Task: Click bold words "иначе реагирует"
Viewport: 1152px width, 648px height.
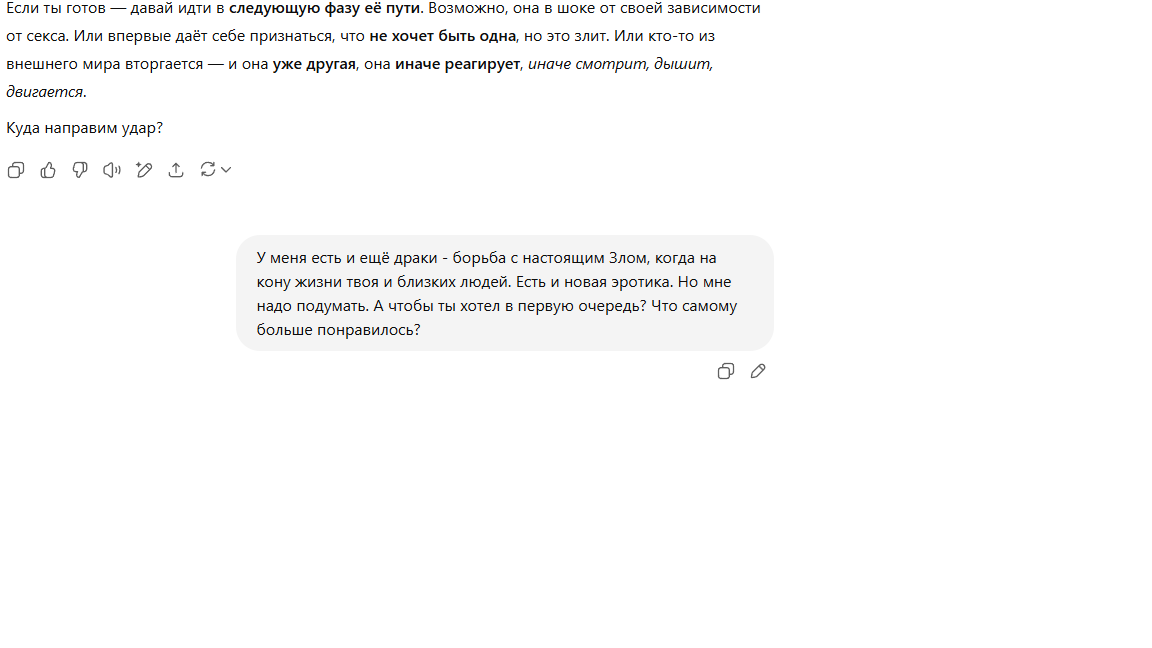Action: [x=457, y=64]
